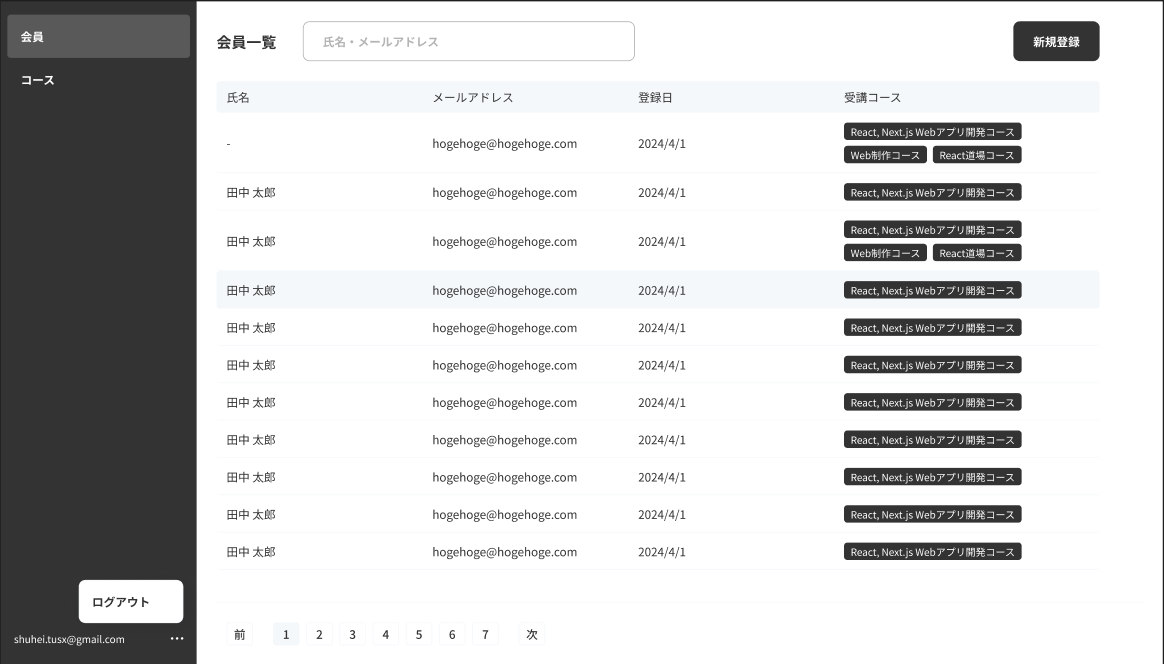Click the ログアウト button

point(131,602)
